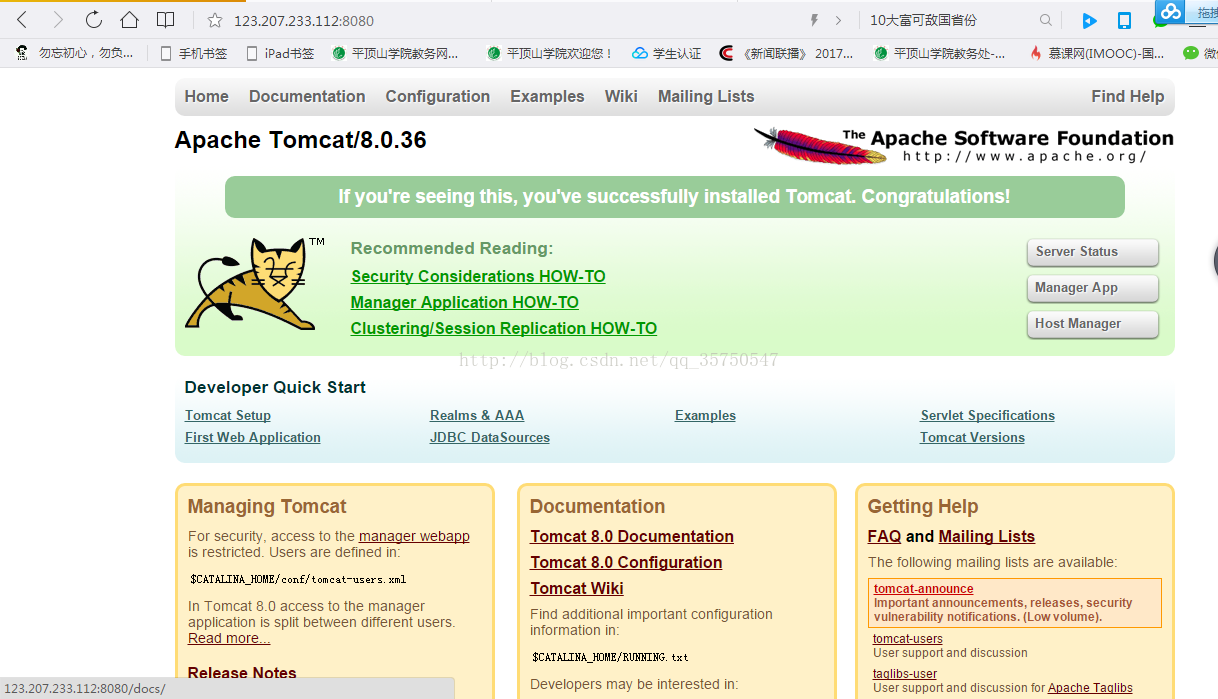Open the Mailing Lists link under Getting Help
1218x699 pixels.
coord(987,536)
